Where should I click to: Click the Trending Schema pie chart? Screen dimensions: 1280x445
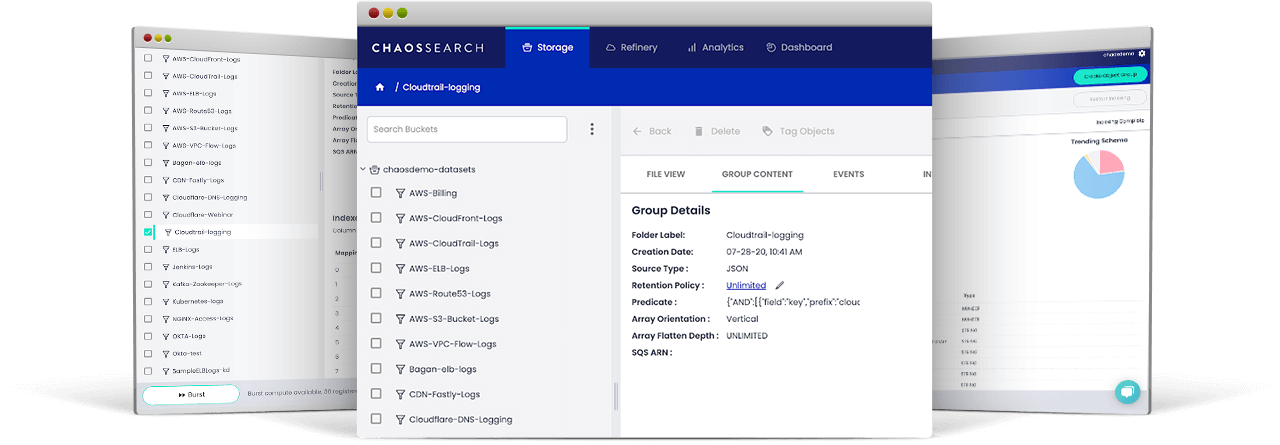(x=1100, y=173)
